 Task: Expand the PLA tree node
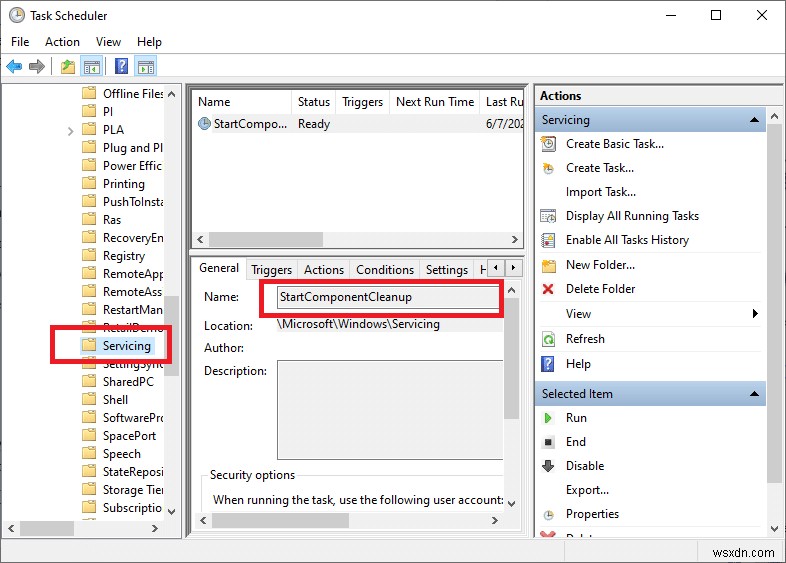(70, 131)
